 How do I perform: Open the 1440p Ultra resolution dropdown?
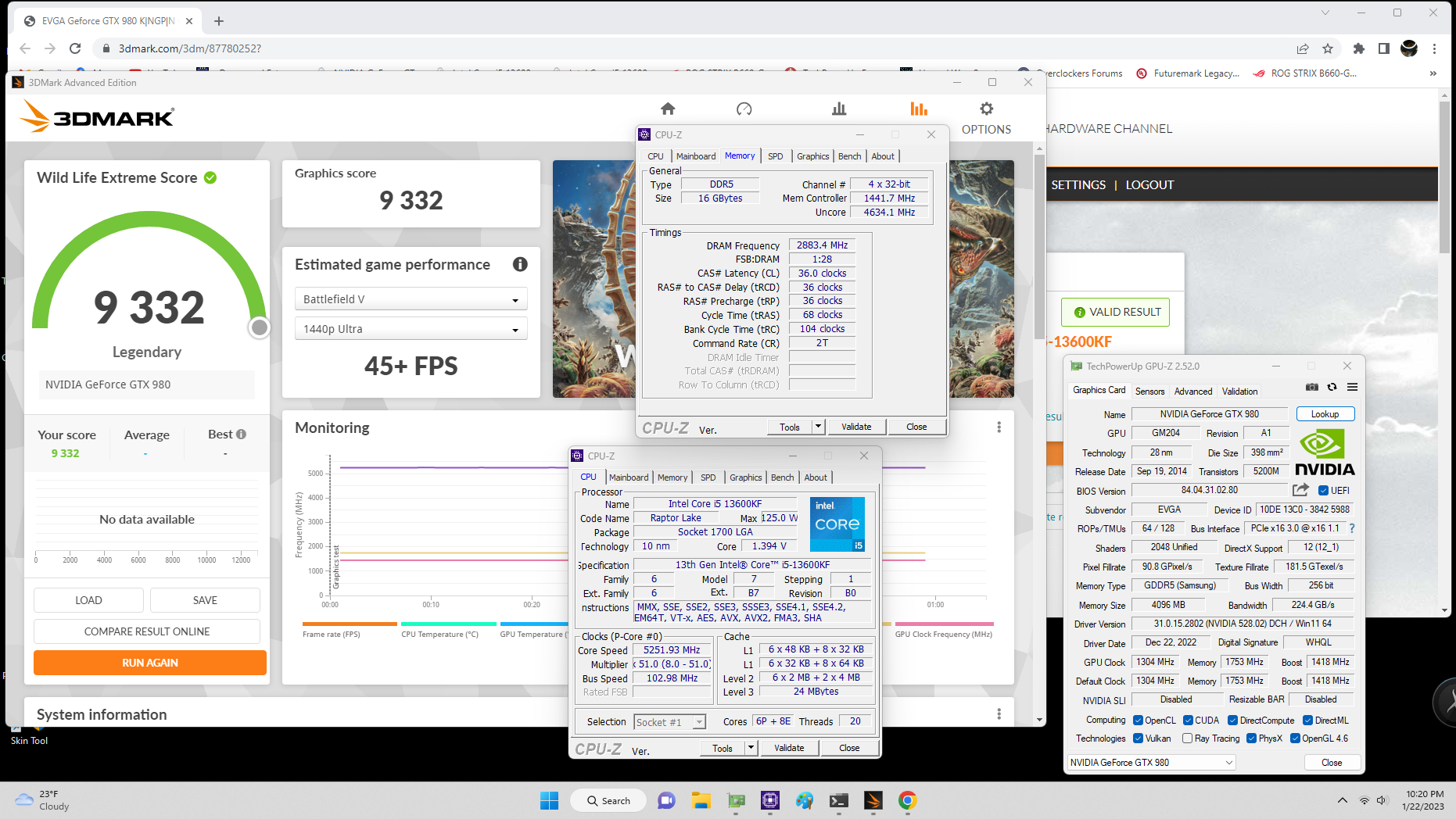pyautogui.click(x=411, y=329)
